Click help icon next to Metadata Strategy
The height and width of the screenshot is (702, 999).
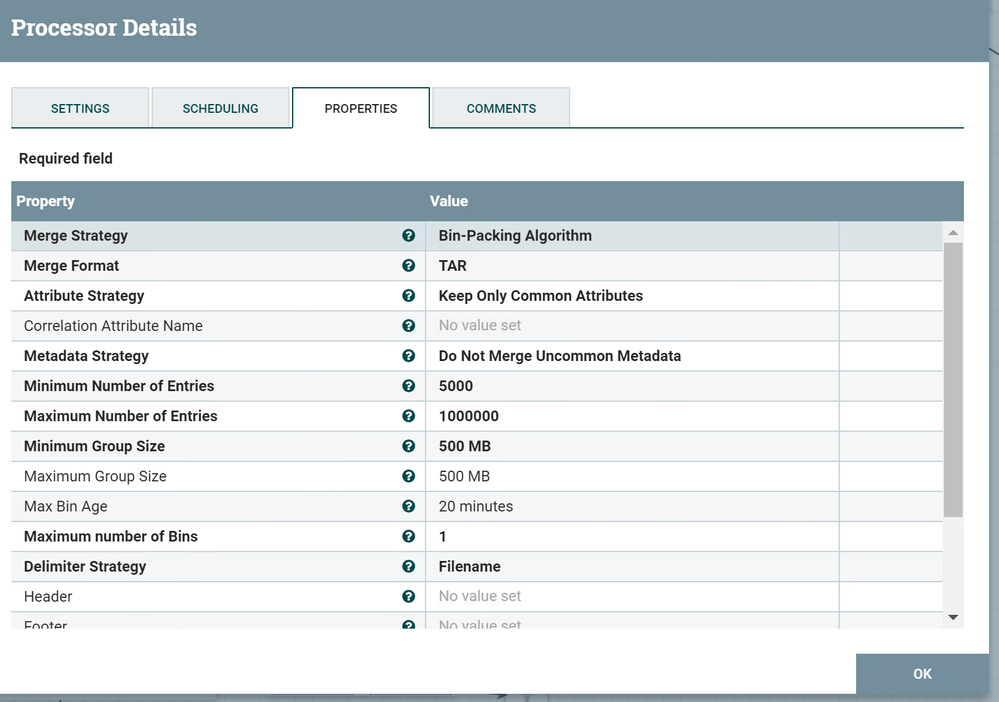pyautogui.click(x=408, y=355)
